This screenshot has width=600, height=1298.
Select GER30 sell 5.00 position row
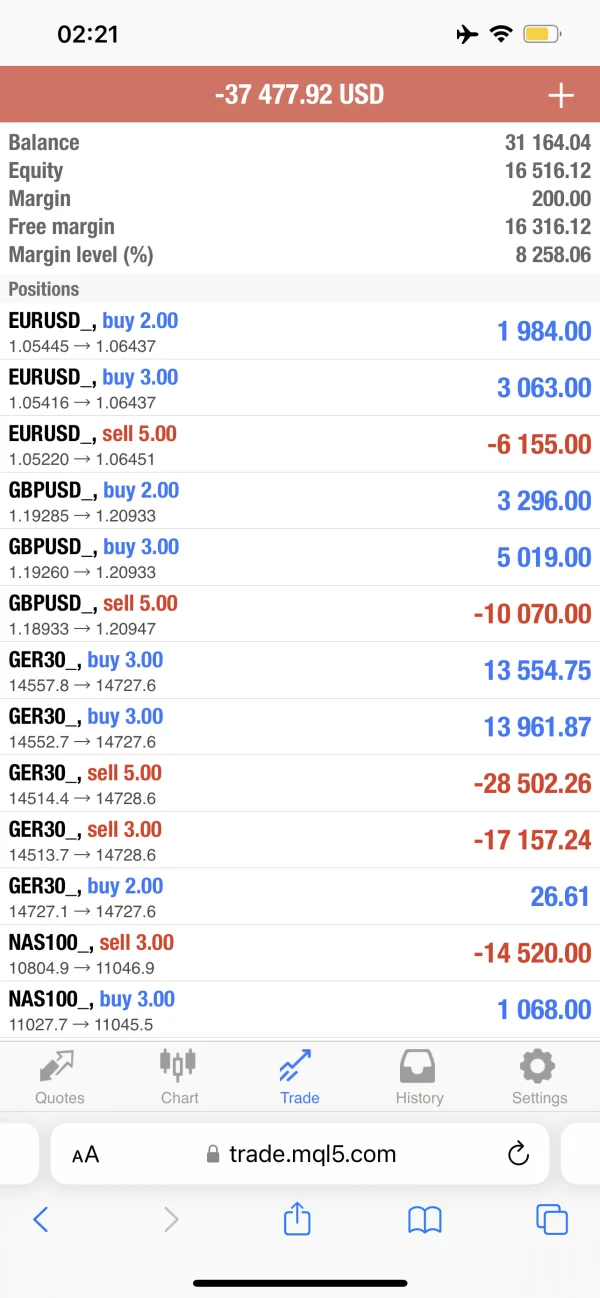pyautogui.click(x=300, y=784)
